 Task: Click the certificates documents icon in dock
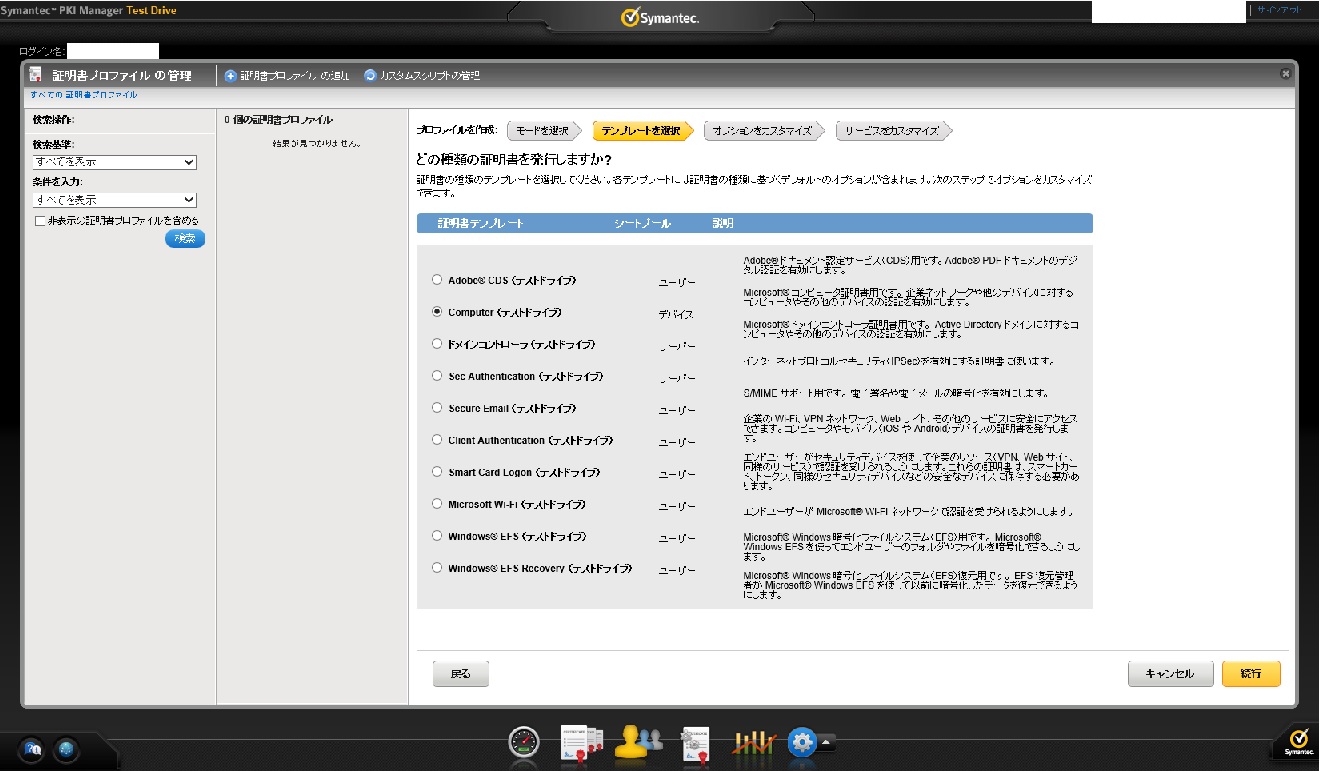(x=581, y=741)
